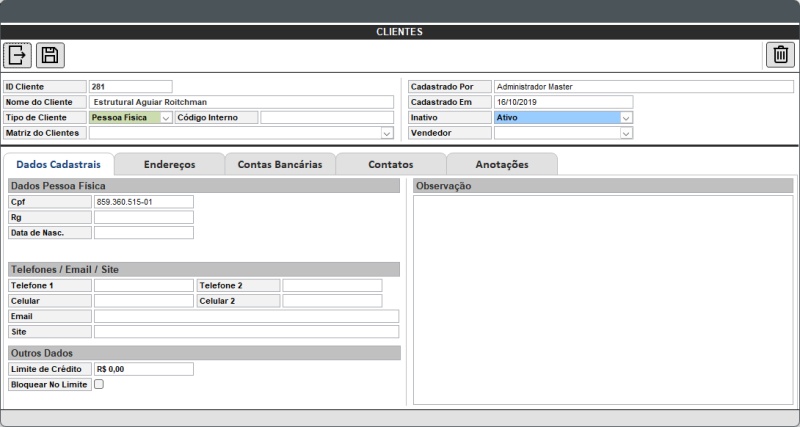Viewport: 800px width, 427px height.
Task: Go to the Anotações tab
Action: pyautogui.click(x=501, y=164)
